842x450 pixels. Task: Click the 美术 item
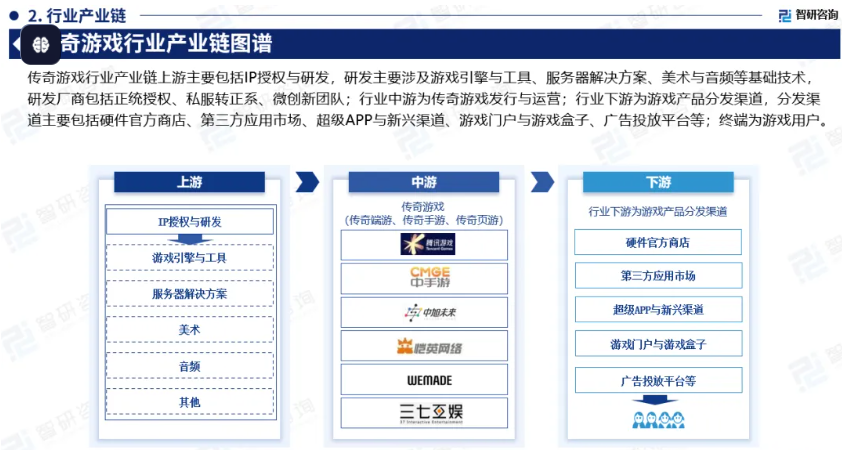pos(190,330)
